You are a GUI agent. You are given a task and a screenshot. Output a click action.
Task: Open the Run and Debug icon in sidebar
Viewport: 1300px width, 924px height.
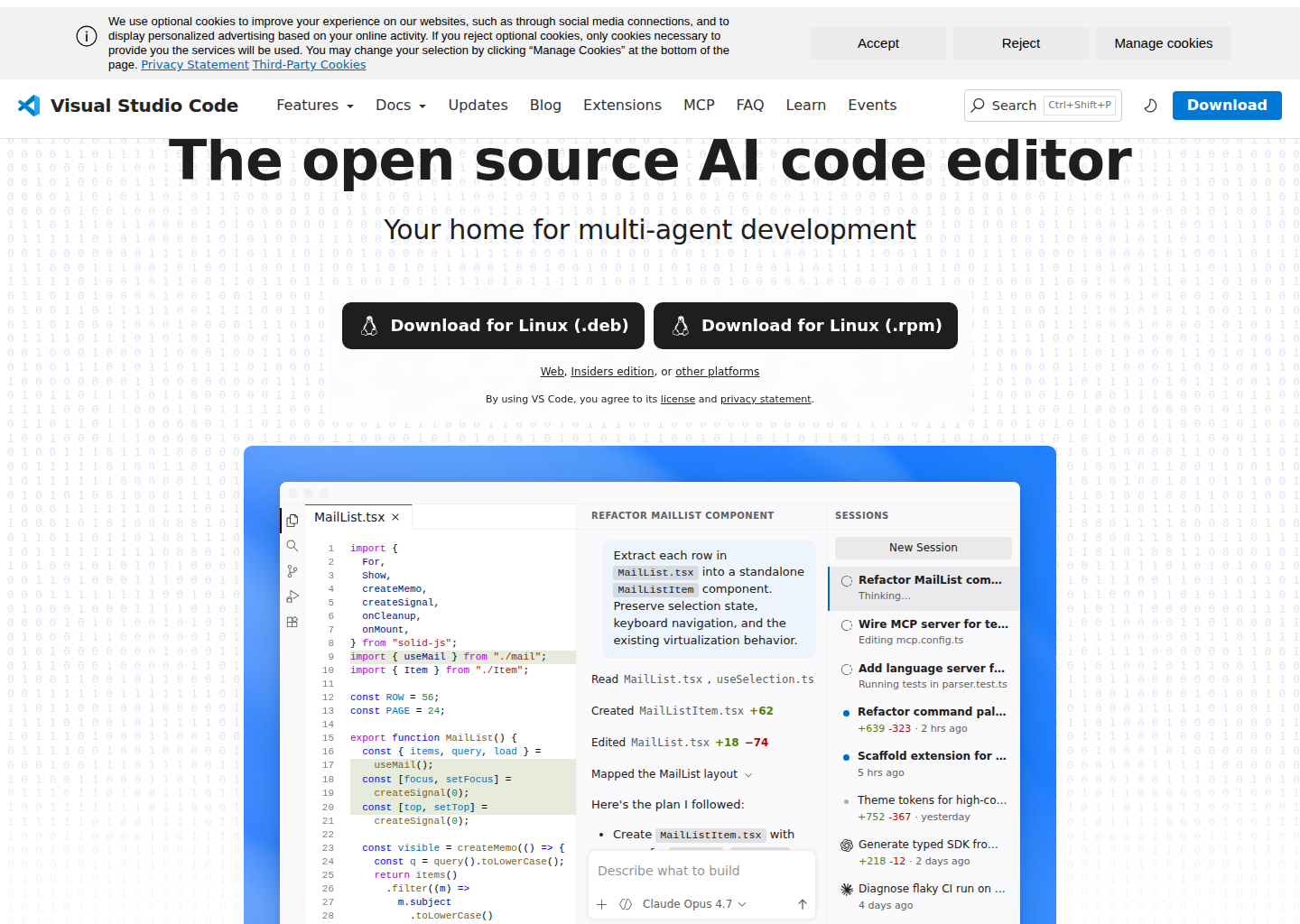click(292, 596)
